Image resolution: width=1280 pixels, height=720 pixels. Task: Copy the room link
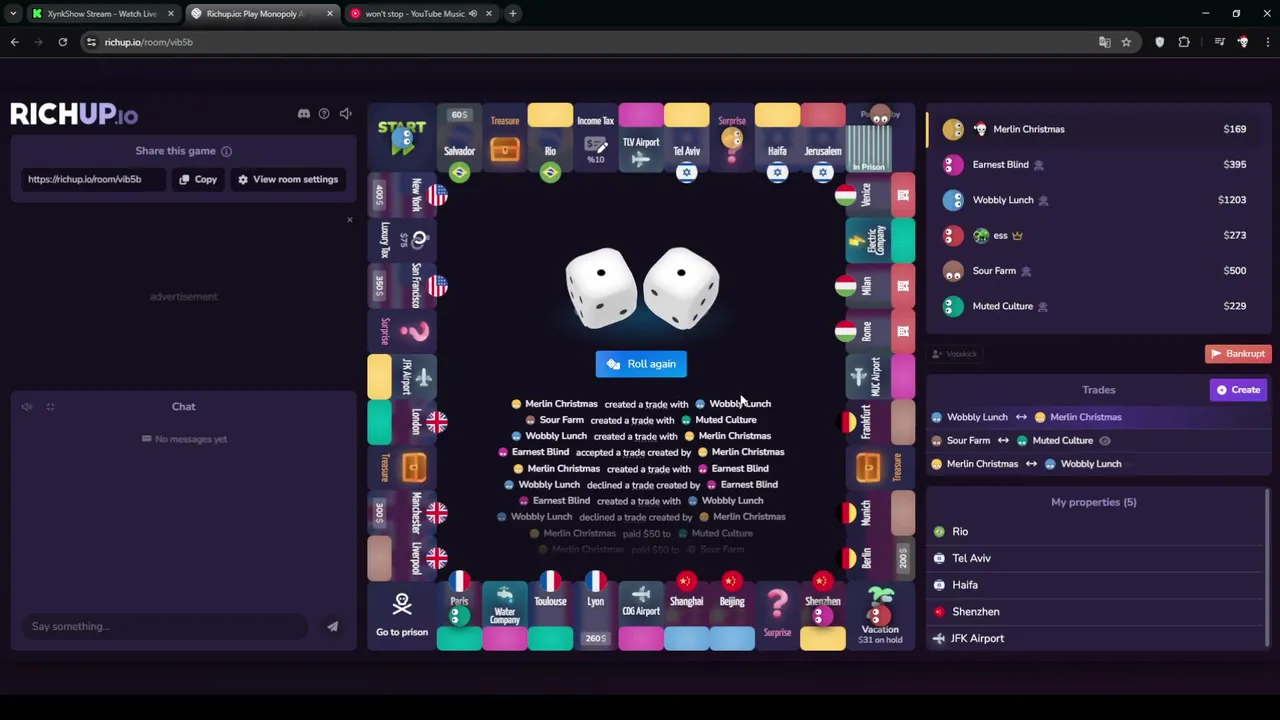(x=198, y=179)
